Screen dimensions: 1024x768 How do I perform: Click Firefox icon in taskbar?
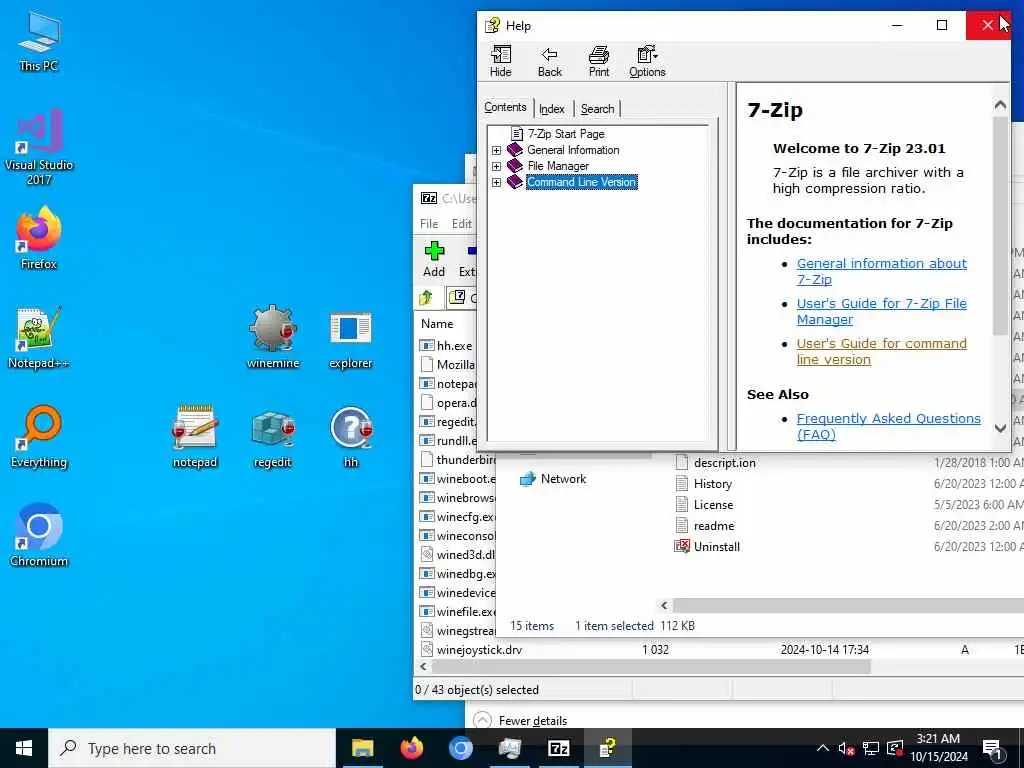(411, 748)
